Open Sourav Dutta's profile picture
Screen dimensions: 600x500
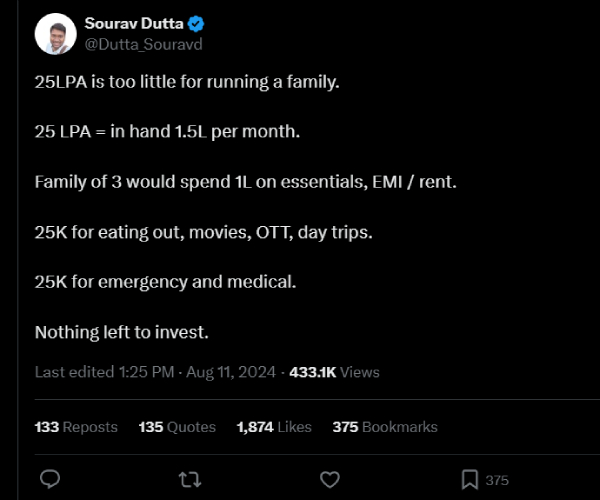click(x=55, y=34)
